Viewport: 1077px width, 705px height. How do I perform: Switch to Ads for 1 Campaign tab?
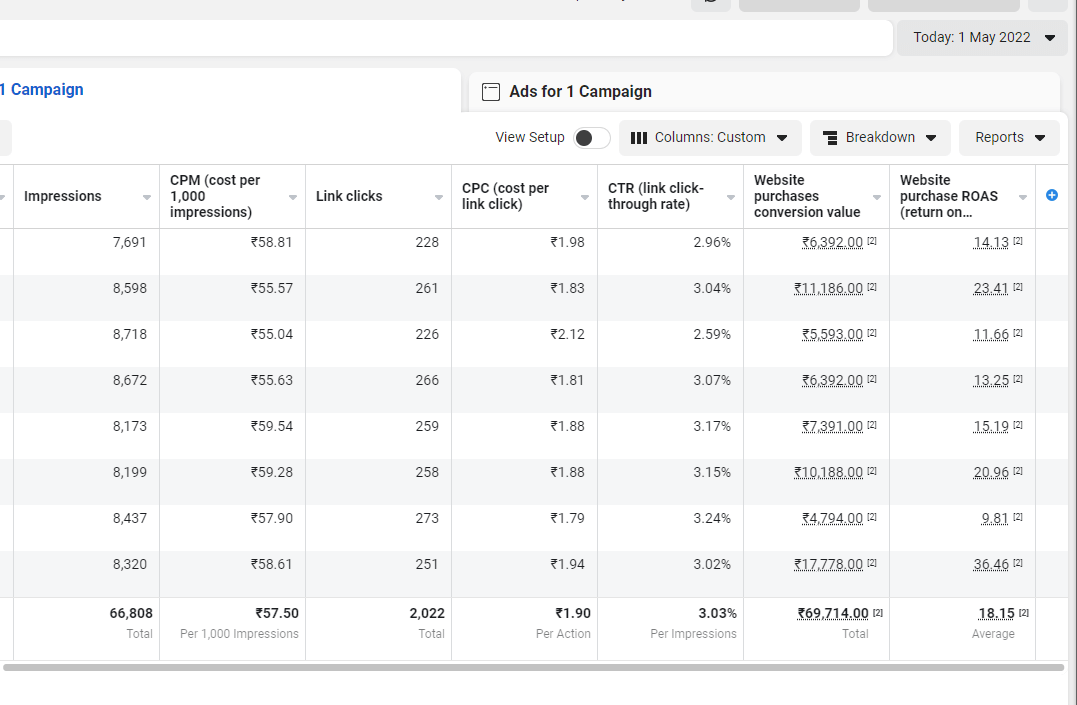(x=580, y=92)
